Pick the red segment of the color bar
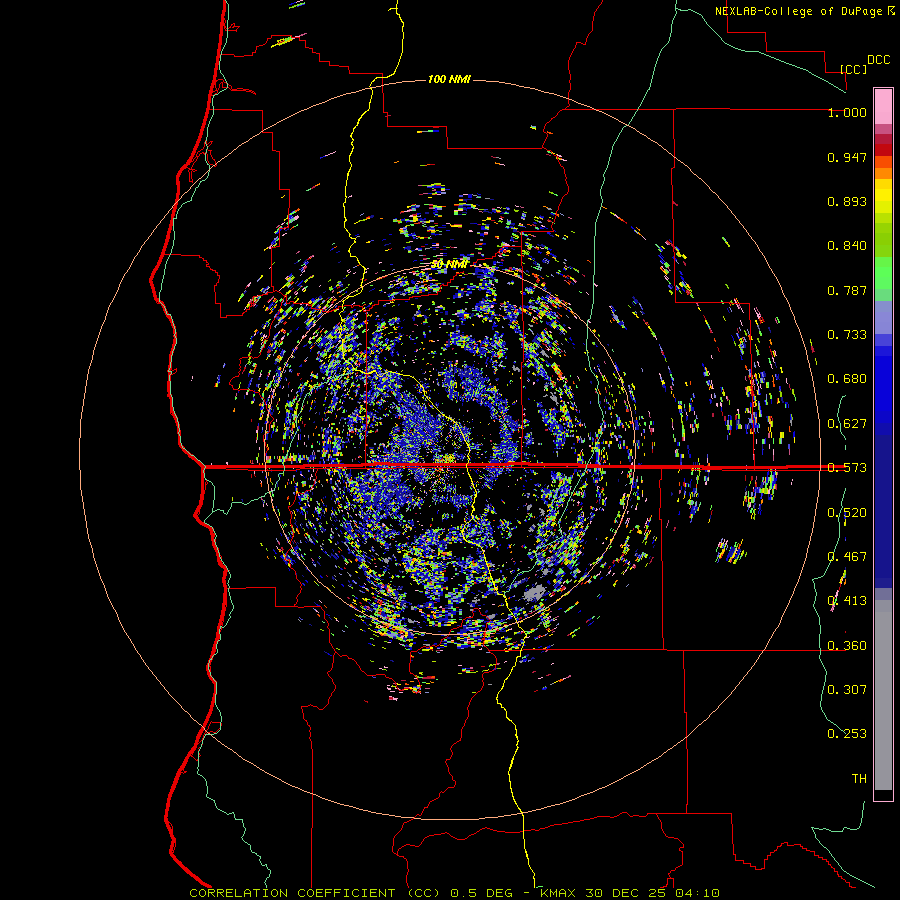Viewport: 900px width, 900px height. coord(883,150)
